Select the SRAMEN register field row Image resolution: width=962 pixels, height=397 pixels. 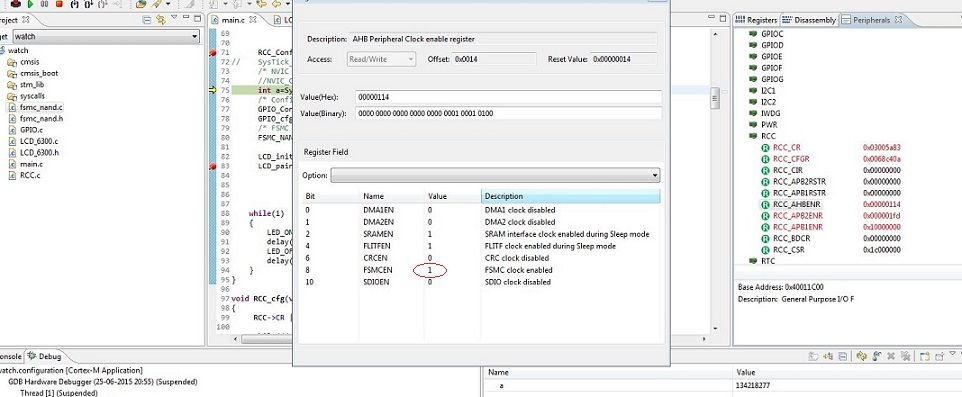(481, 234)
